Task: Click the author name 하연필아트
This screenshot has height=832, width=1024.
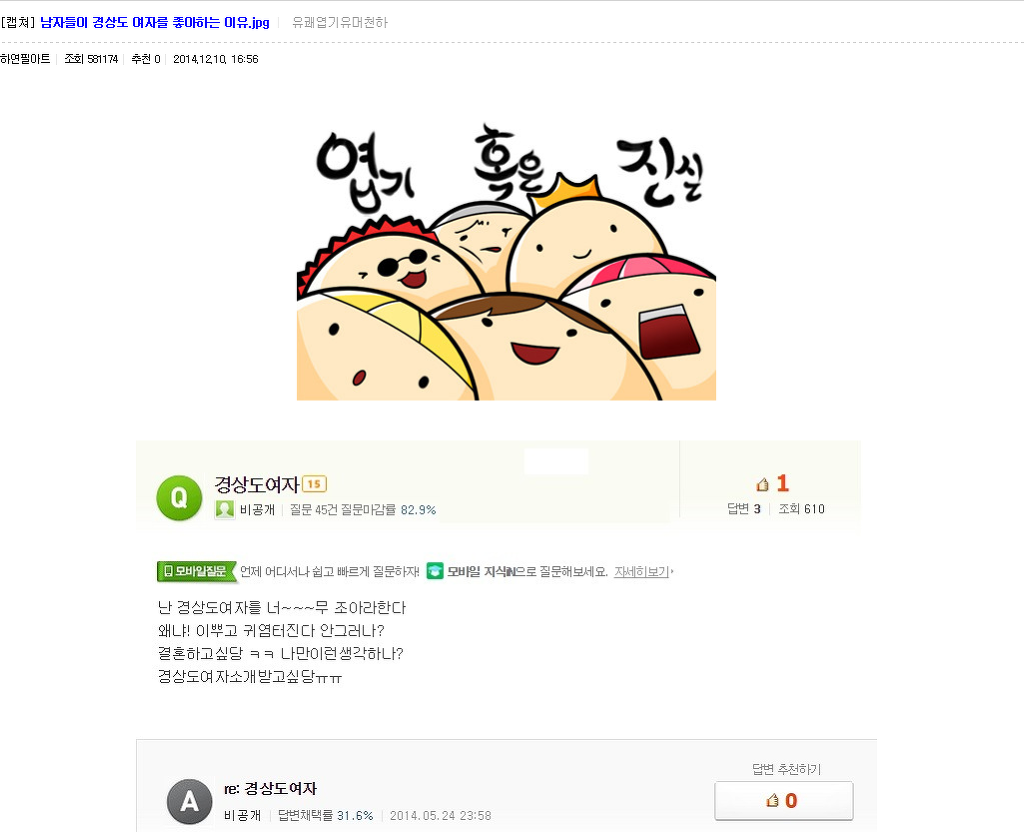Action: 25,59
